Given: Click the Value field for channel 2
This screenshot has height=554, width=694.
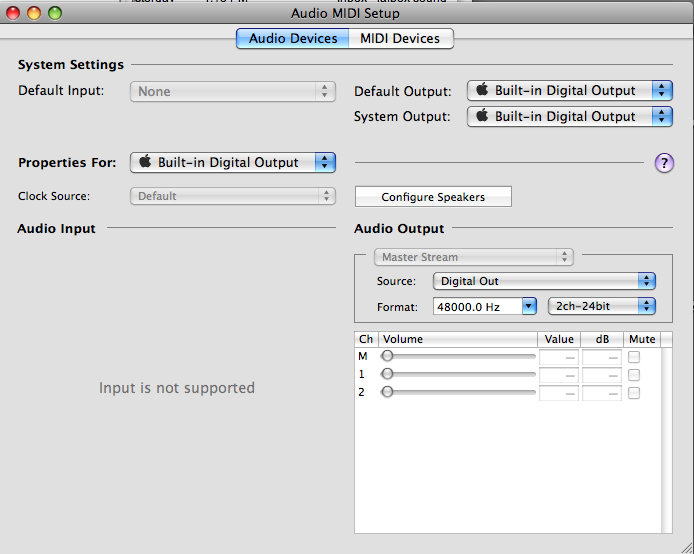Looking at the screenshot, I should pyautogui.click(x=559, y=393).
